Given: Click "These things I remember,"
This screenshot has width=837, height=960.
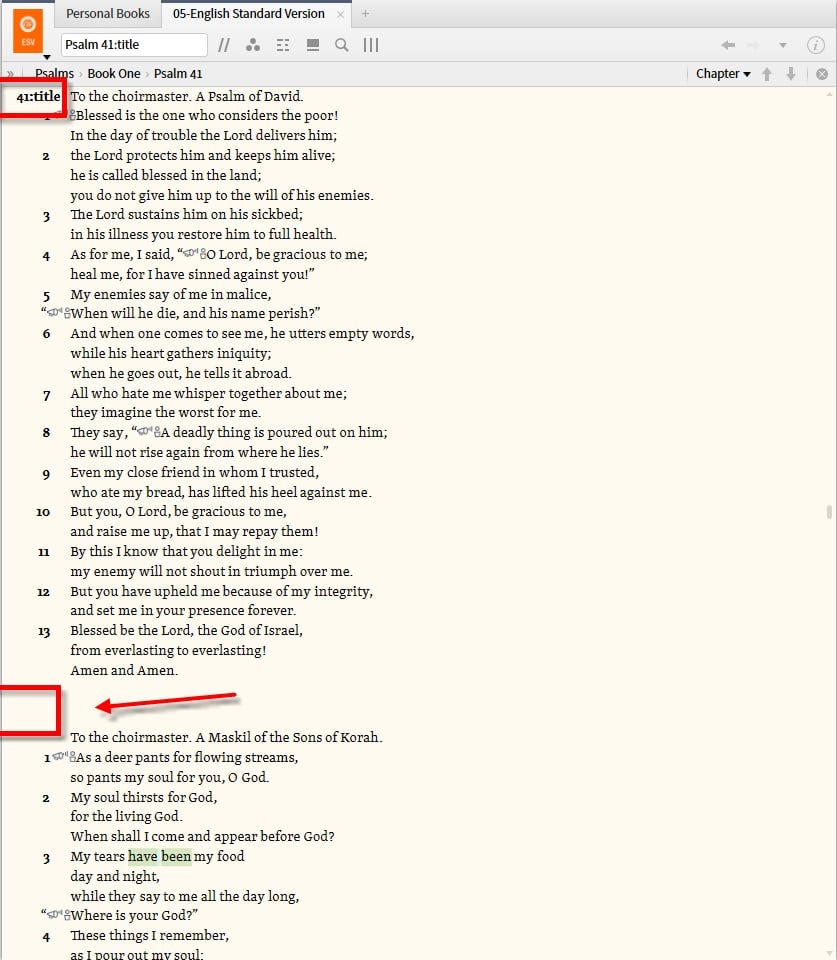Looking at the screenshot, I should pos(150,936).
